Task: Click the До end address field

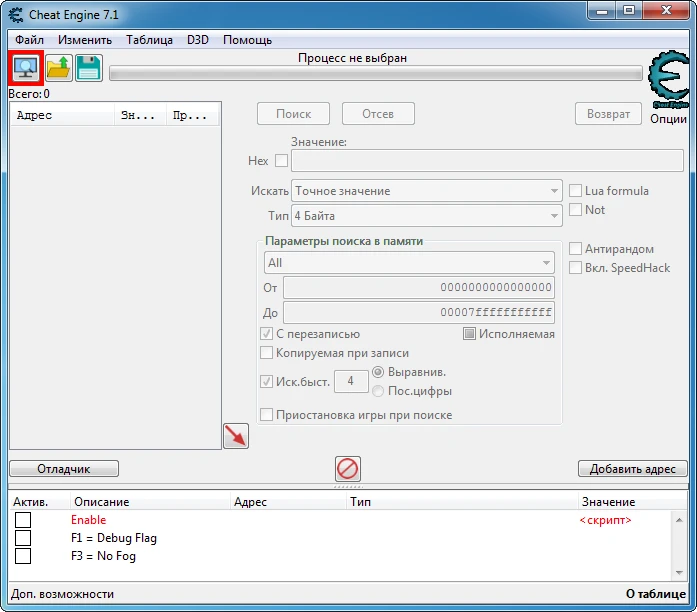Action: click(x=419, y=312)
